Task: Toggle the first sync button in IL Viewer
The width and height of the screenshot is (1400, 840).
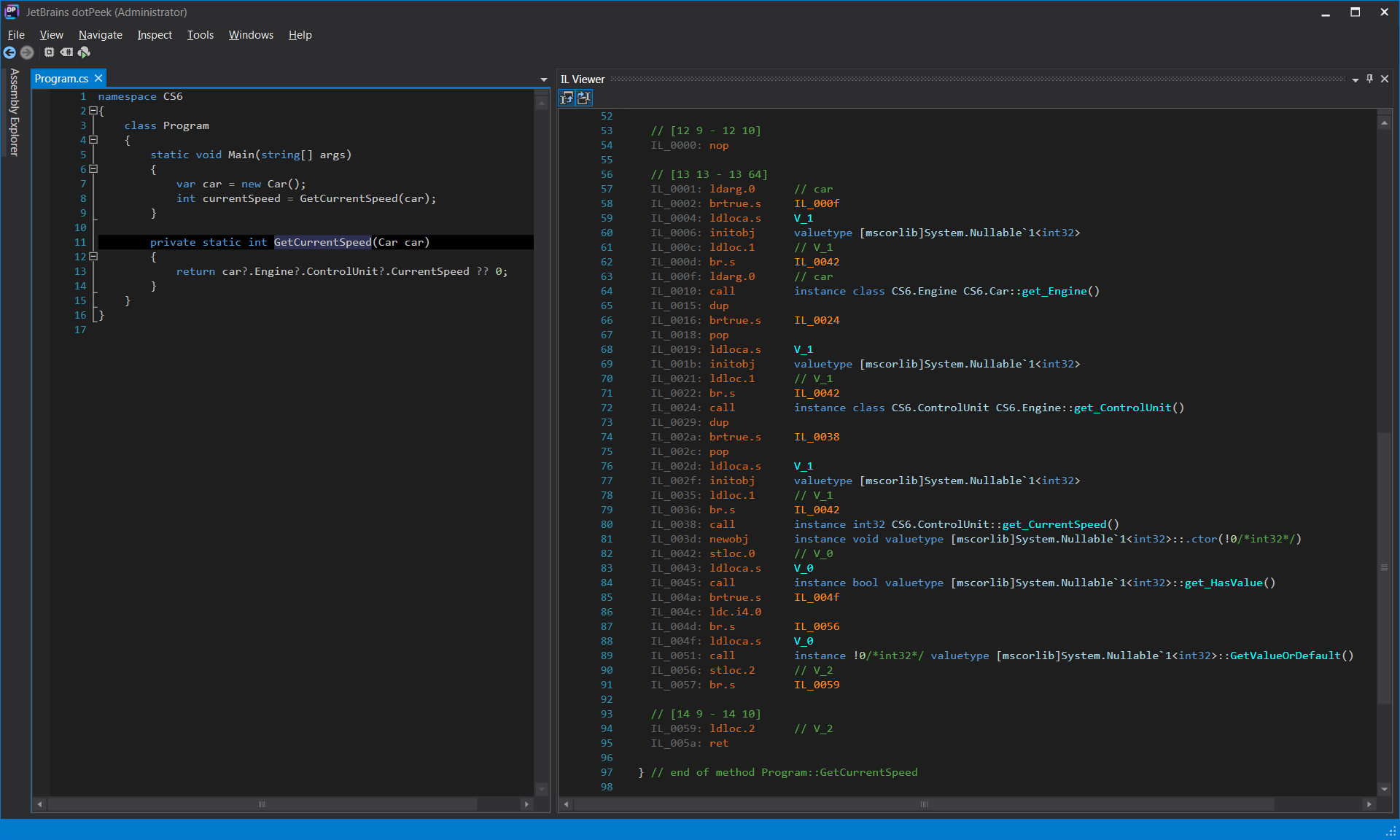Action: [567, 98]
